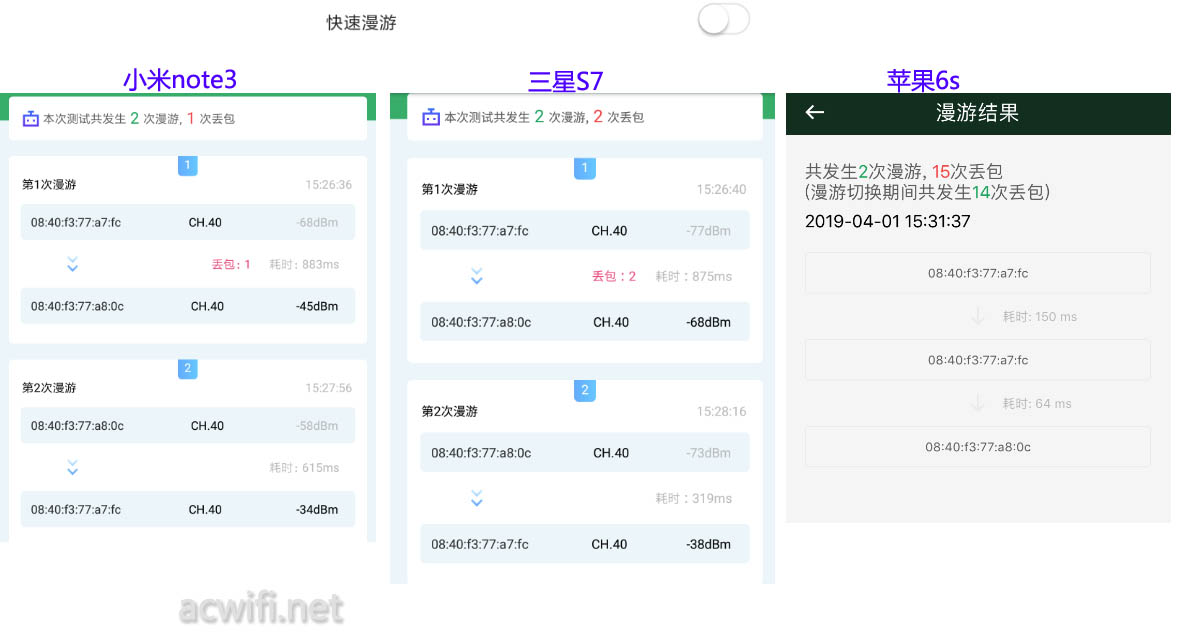Click down arrow beside 耗时: 64 ms
The height and width of the screenshot is (641, 1190).
click(x=978, y=403)
